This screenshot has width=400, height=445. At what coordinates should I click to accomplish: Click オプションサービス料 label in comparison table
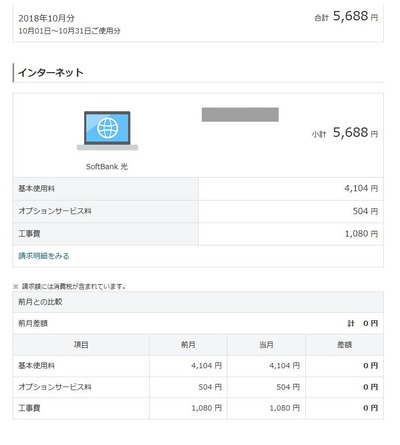click(55, 387)
